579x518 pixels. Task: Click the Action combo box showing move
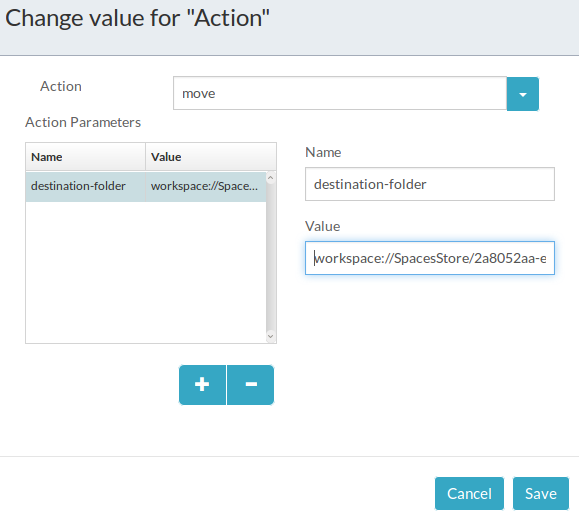tap(340, 93)
